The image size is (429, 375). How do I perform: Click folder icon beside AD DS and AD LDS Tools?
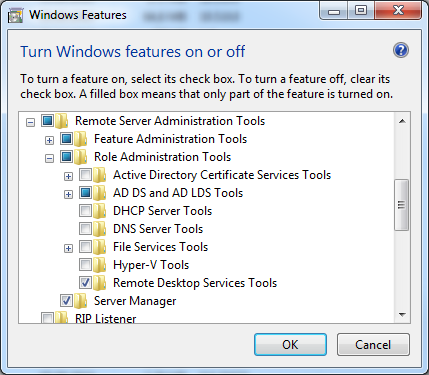(100, 193)
